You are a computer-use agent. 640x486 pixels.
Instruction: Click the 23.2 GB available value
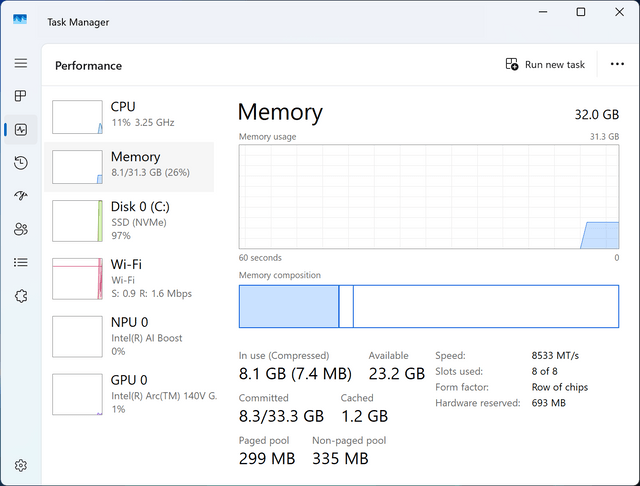click(397, 374)
